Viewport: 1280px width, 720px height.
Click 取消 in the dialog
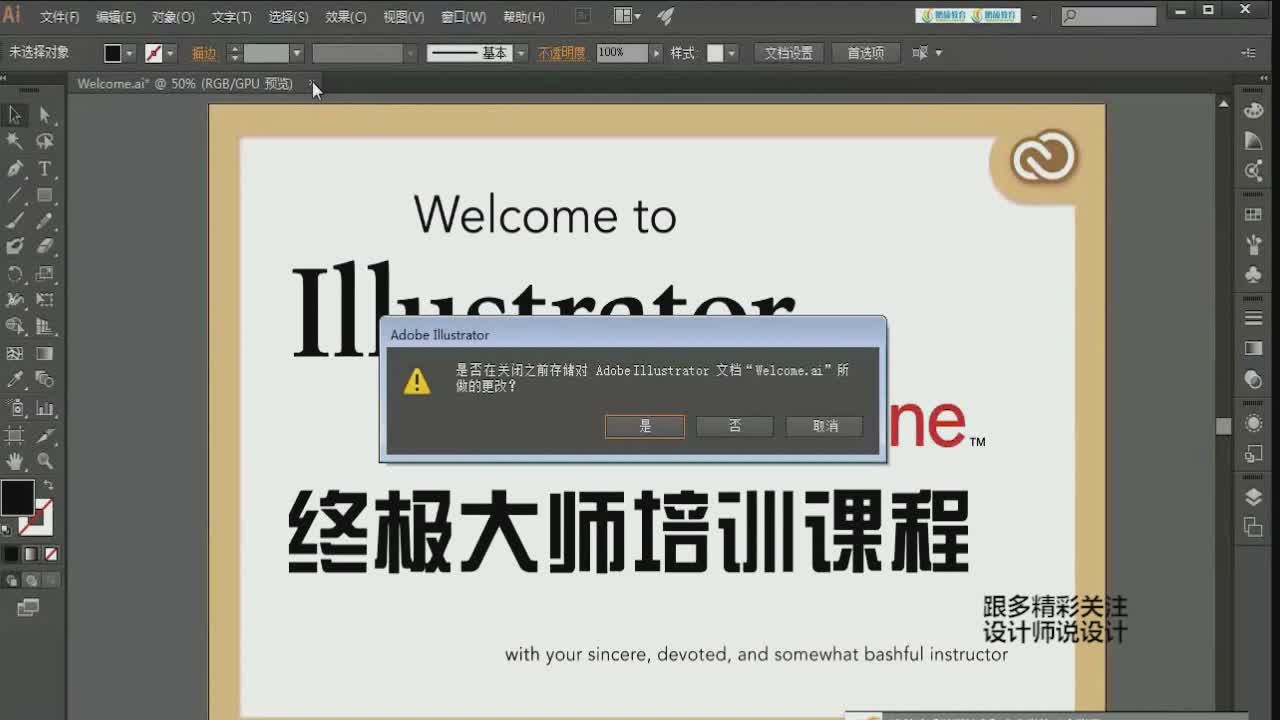(825, 426)
